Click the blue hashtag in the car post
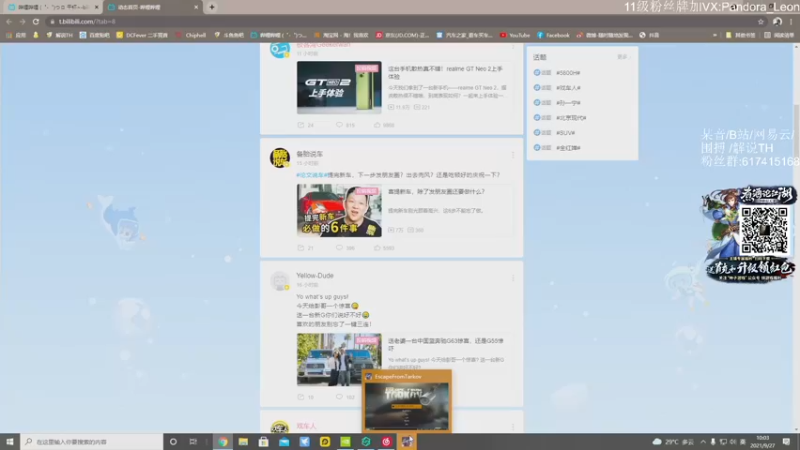 coord(312,175)
